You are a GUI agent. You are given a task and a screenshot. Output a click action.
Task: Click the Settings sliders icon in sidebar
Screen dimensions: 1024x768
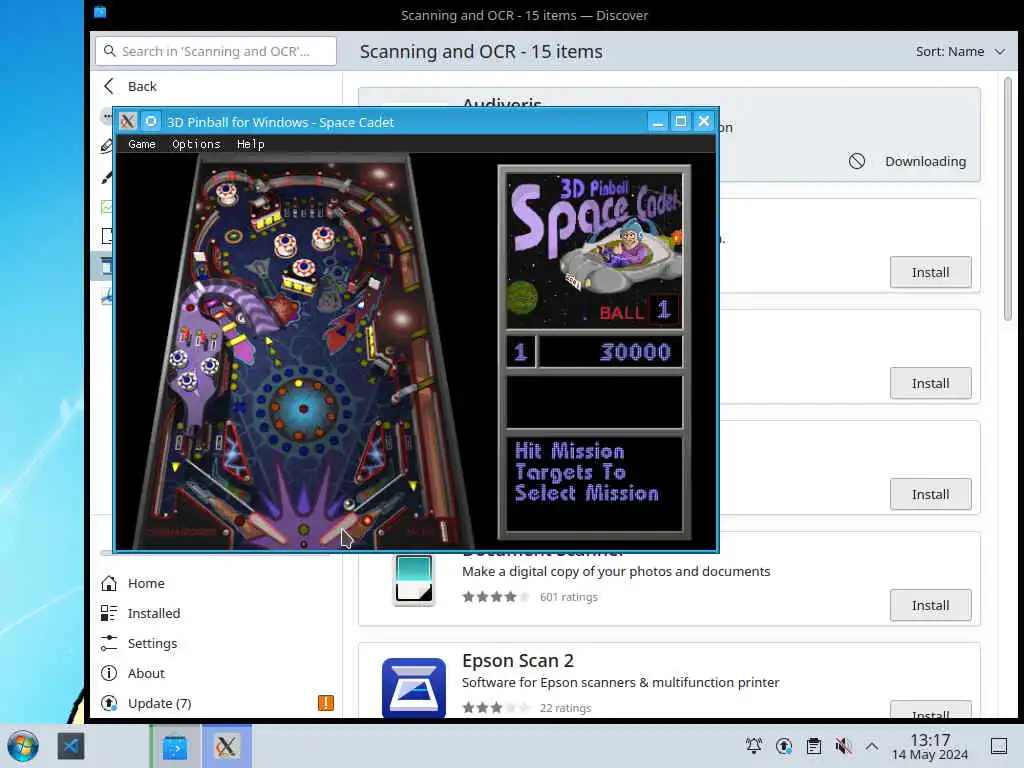109,643
